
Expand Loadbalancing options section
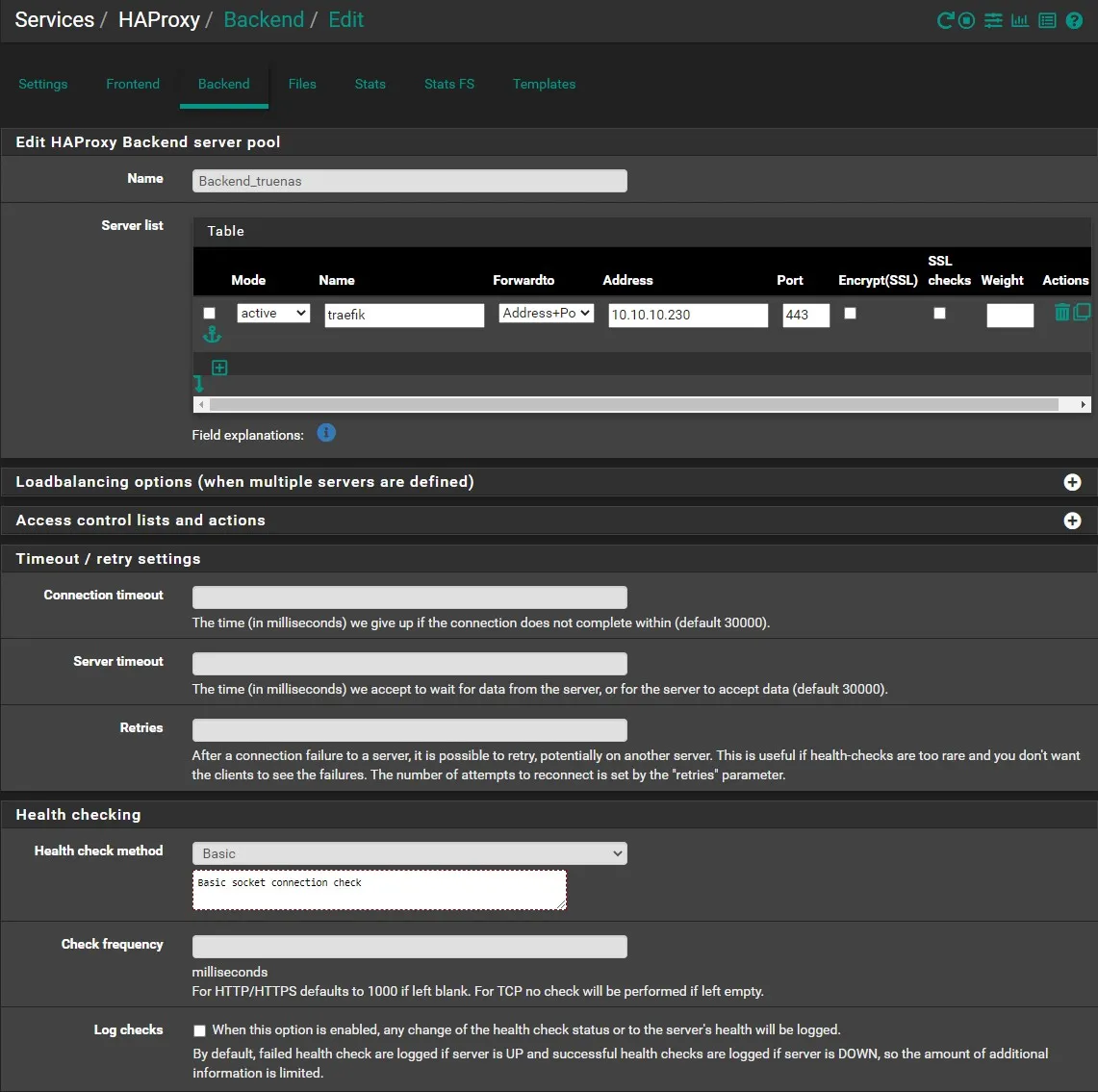point(1072,482)
